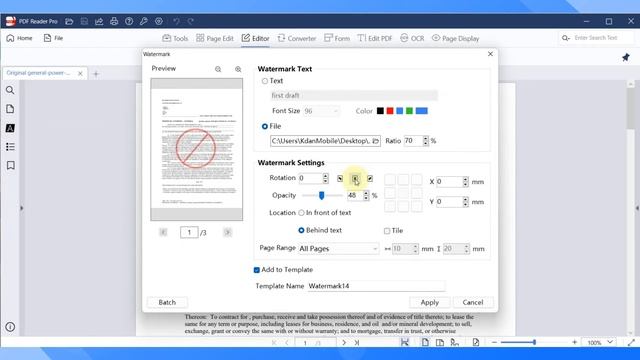The height and width of the screenshot is (360, 640).
Task: Add a new document tab
Action: tap(96, 74)
